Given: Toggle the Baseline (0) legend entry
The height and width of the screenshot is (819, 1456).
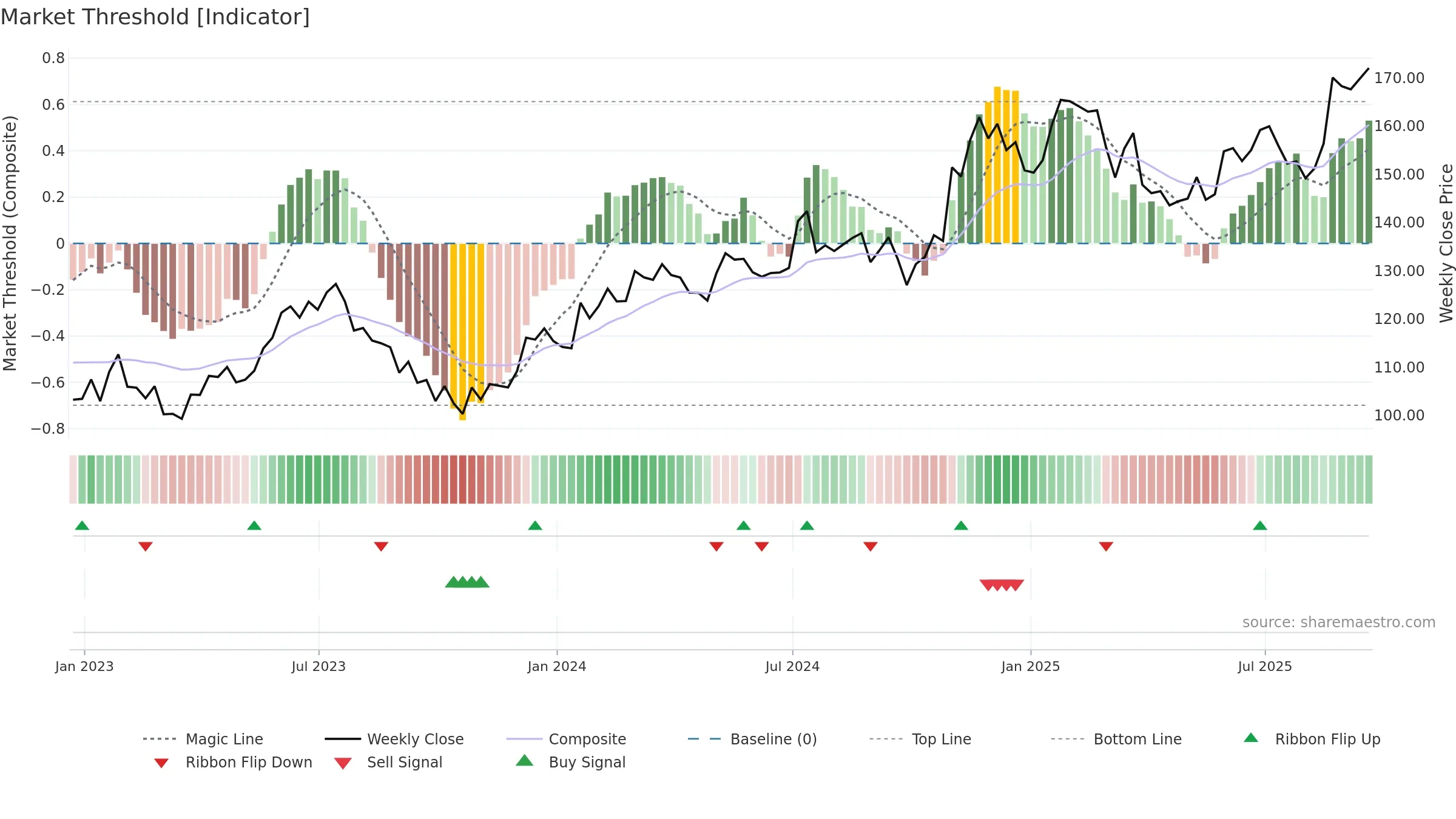Looking at the screenshot, I should (752, 739).
